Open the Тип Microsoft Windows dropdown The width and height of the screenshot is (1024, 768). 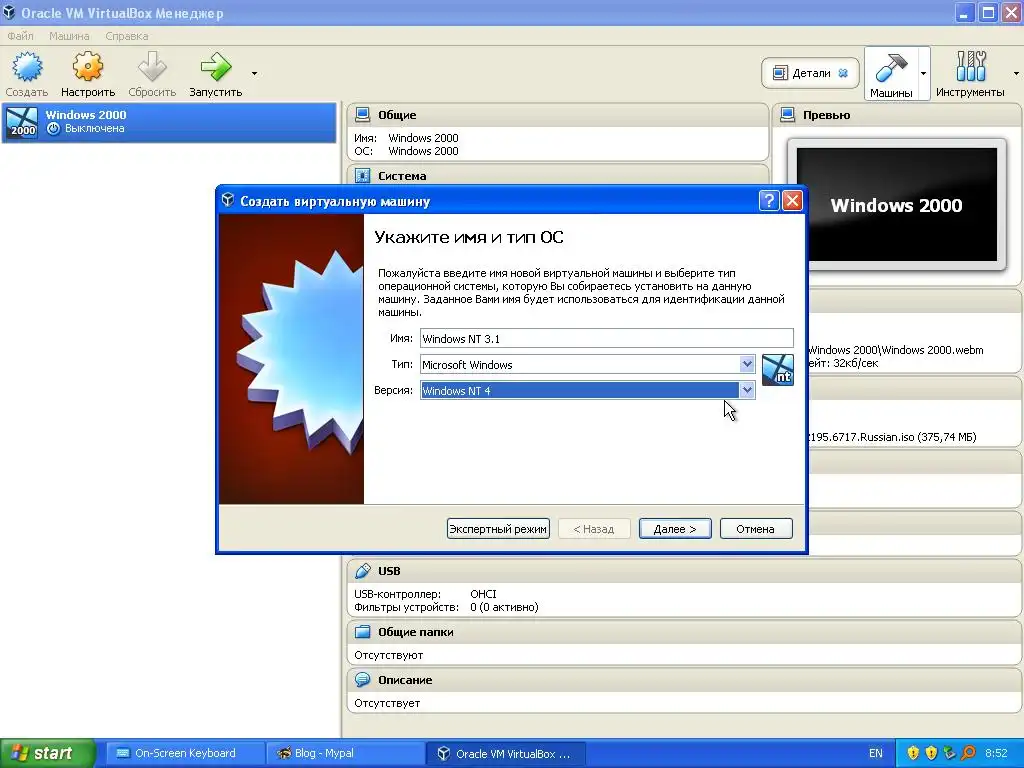click(x=747, y=364)
